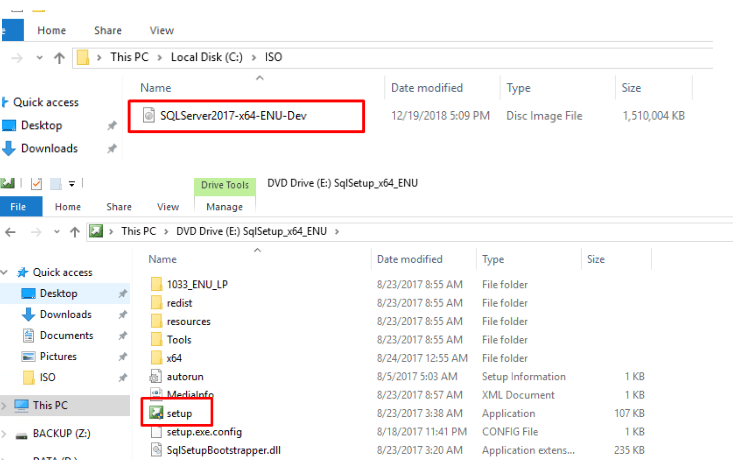The width and height of the screenshot is (733, 460).
Task: Open Documents in the navigation pane
Action: pyautogui.click(x=67, y=336)
